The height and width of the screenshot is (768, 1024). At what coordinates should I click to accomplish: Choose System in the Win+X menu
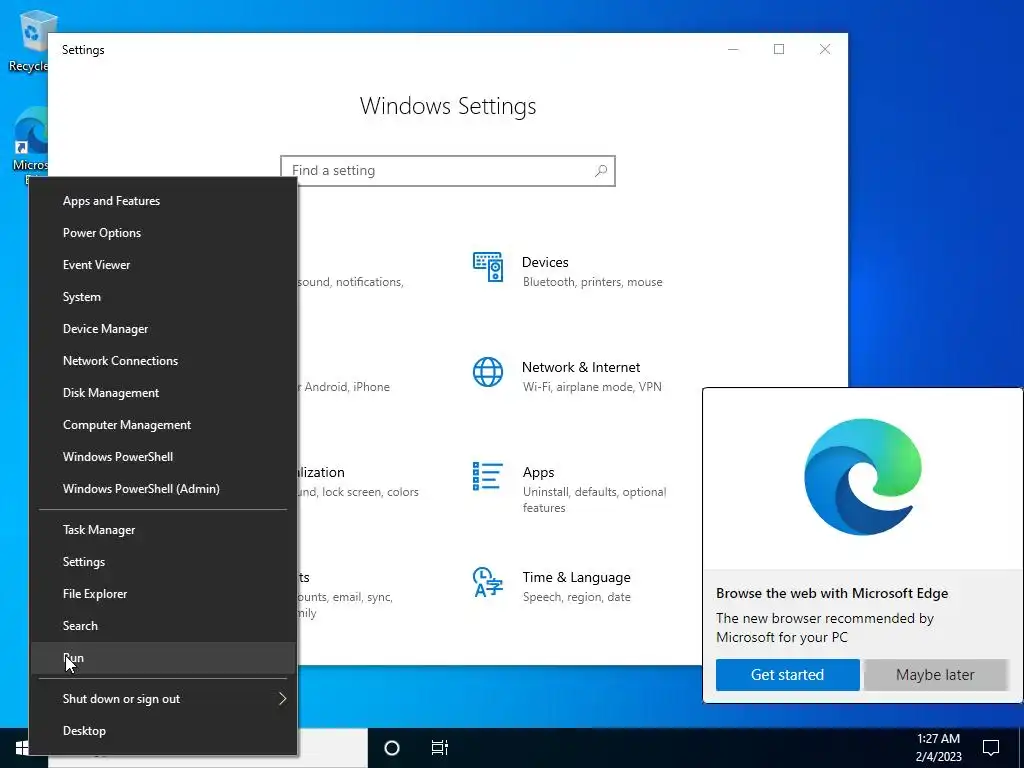click(163, 296)
